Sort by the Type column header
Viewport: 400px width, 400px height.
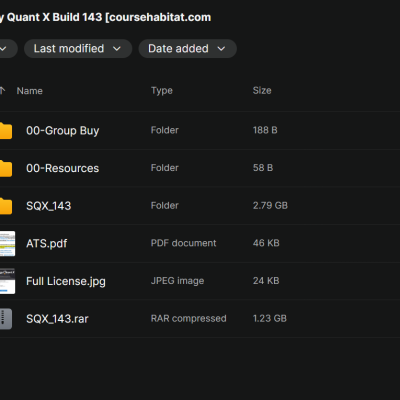162,91
